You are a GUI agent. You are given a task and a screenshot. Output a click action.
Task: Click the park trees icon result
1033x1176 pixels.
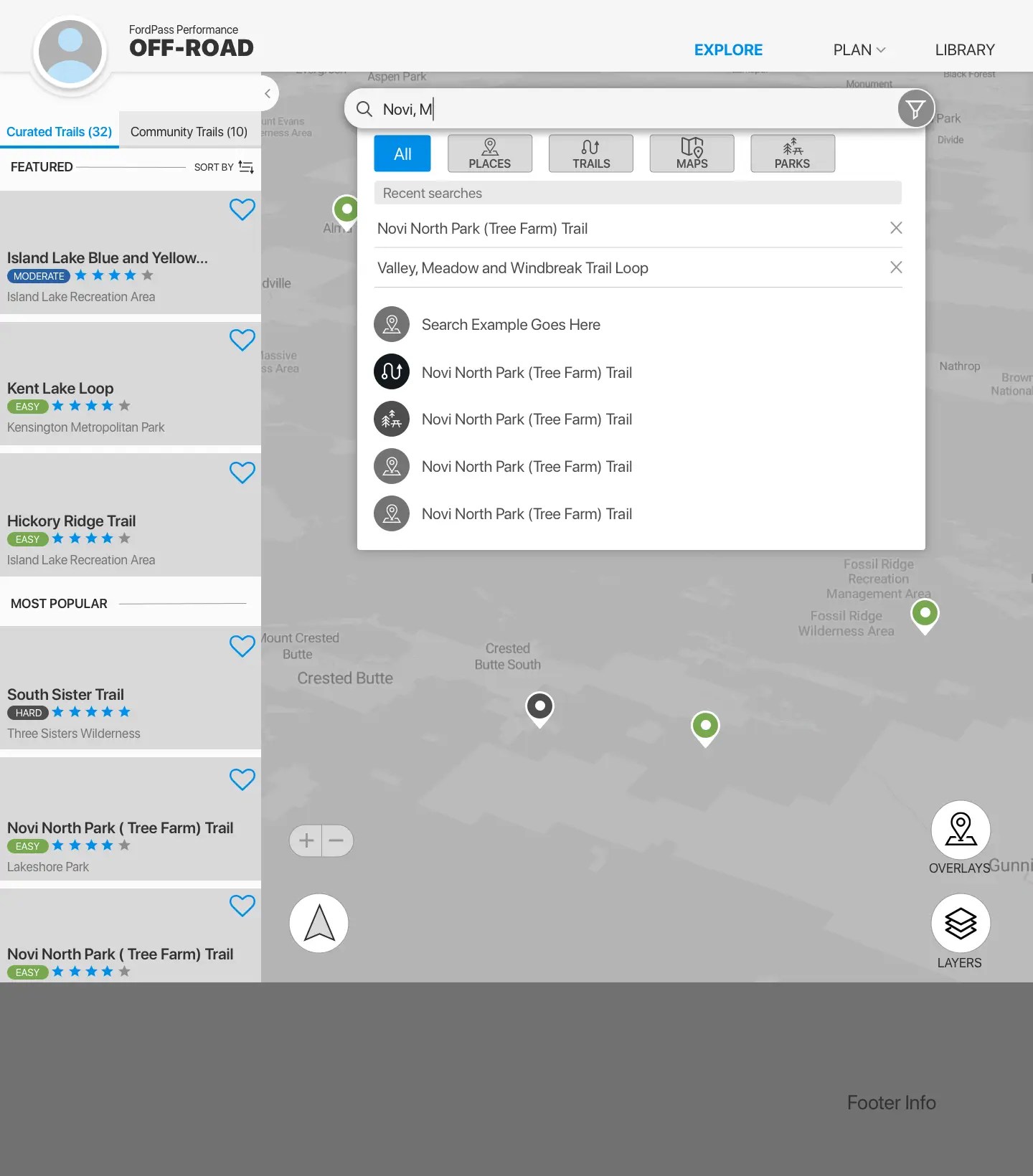coord(392,419)
